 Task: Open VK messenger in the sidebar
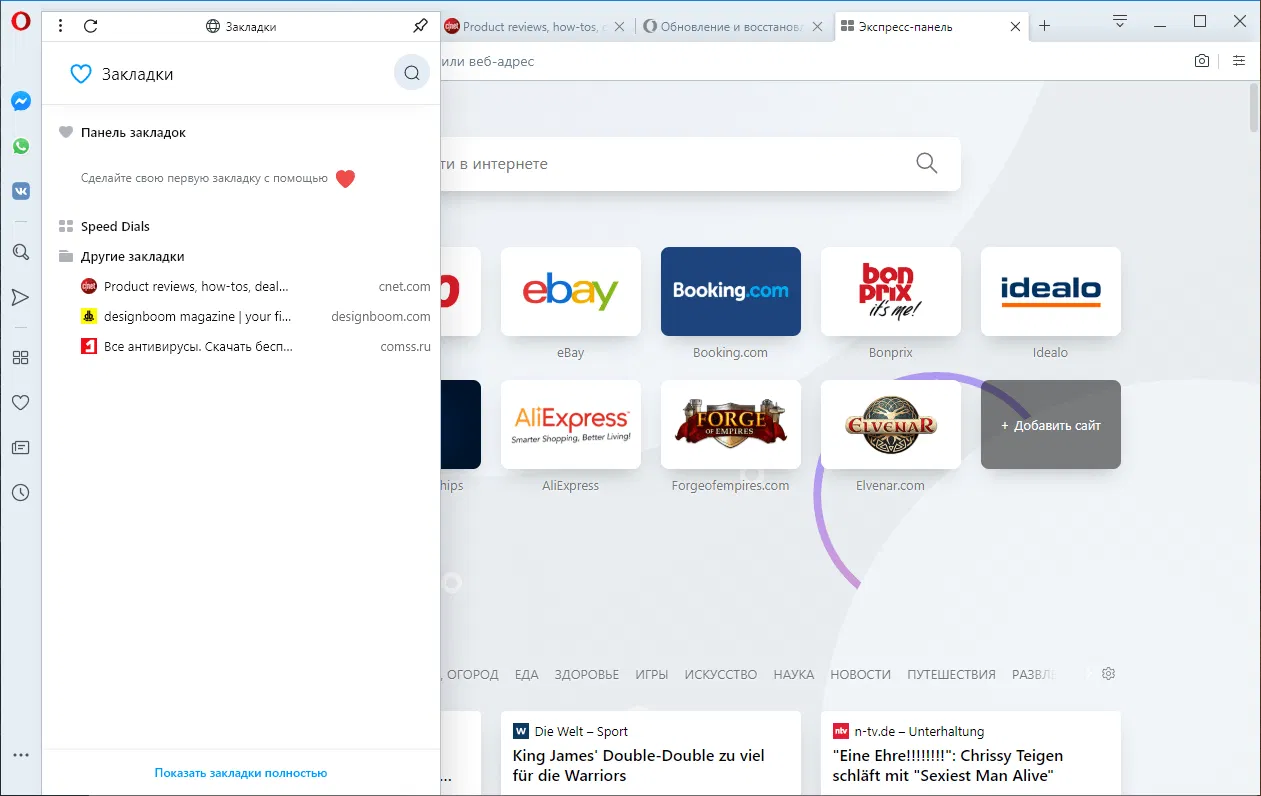point(20,191)
